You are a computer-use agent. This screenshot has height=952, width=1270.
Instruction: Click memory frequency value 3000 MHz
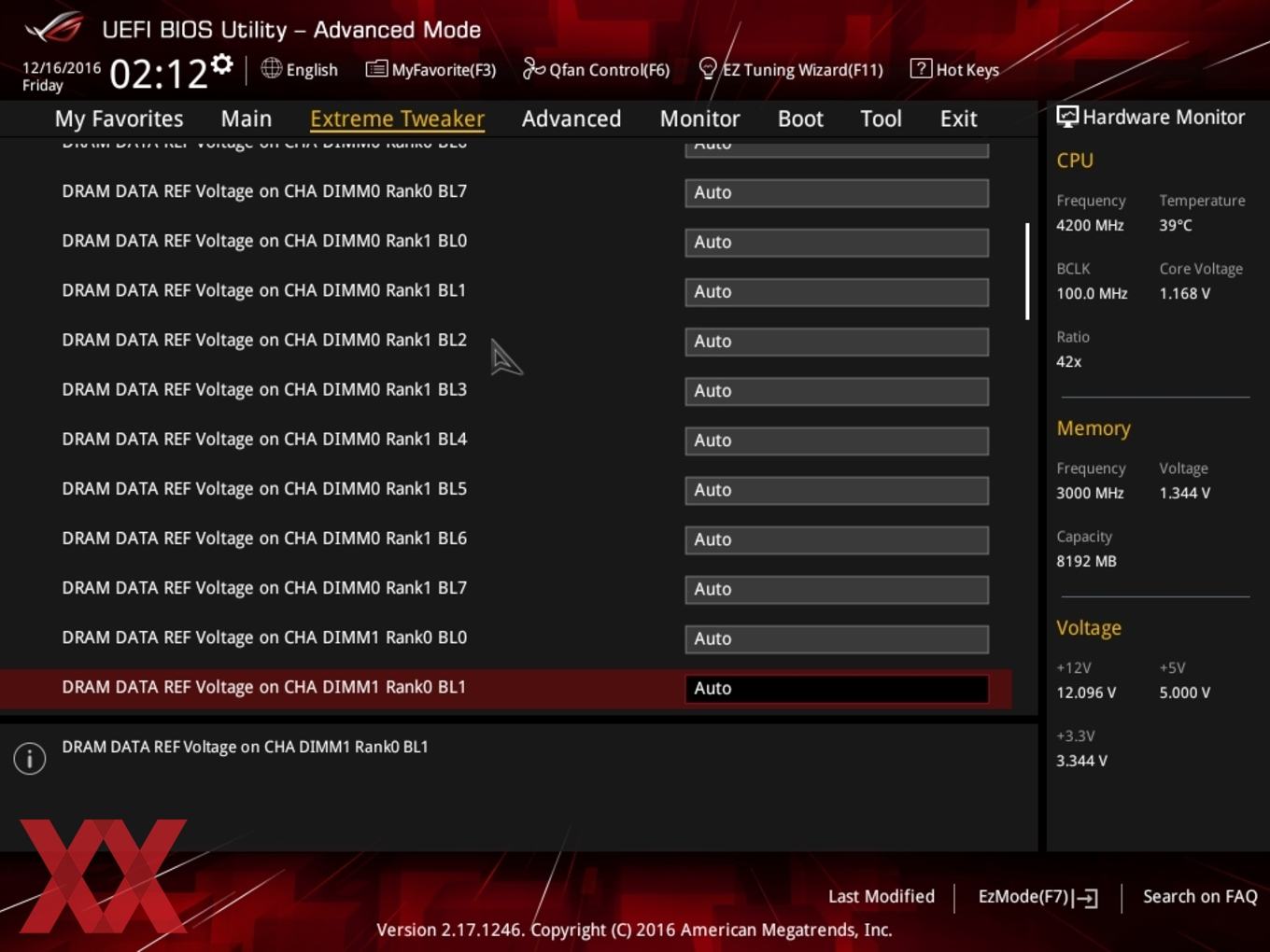point(1090,493)
